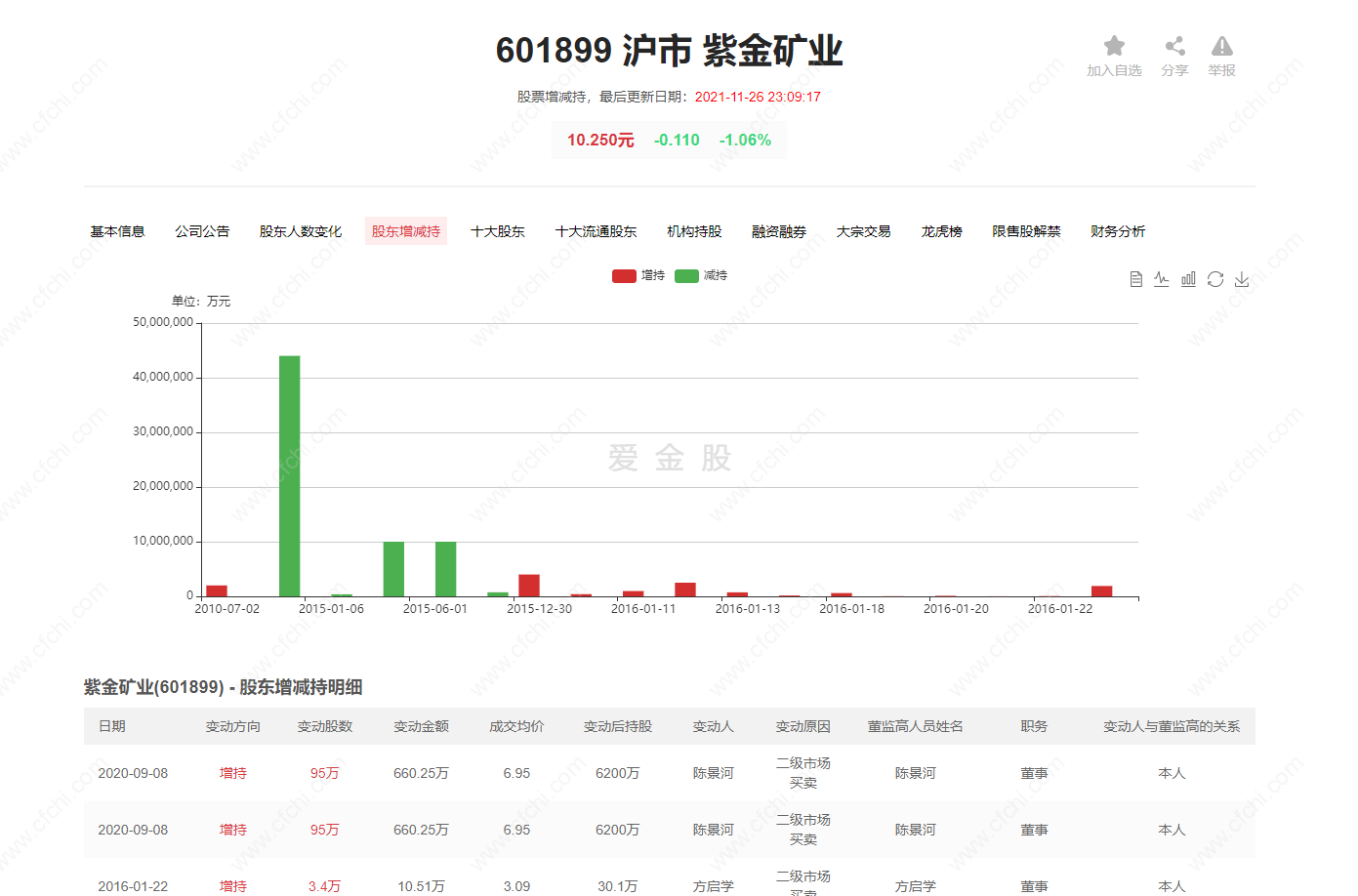Viewport: 1358px width, 896px height.
Task: Click the stock price 10.250元
Action: 600,141
